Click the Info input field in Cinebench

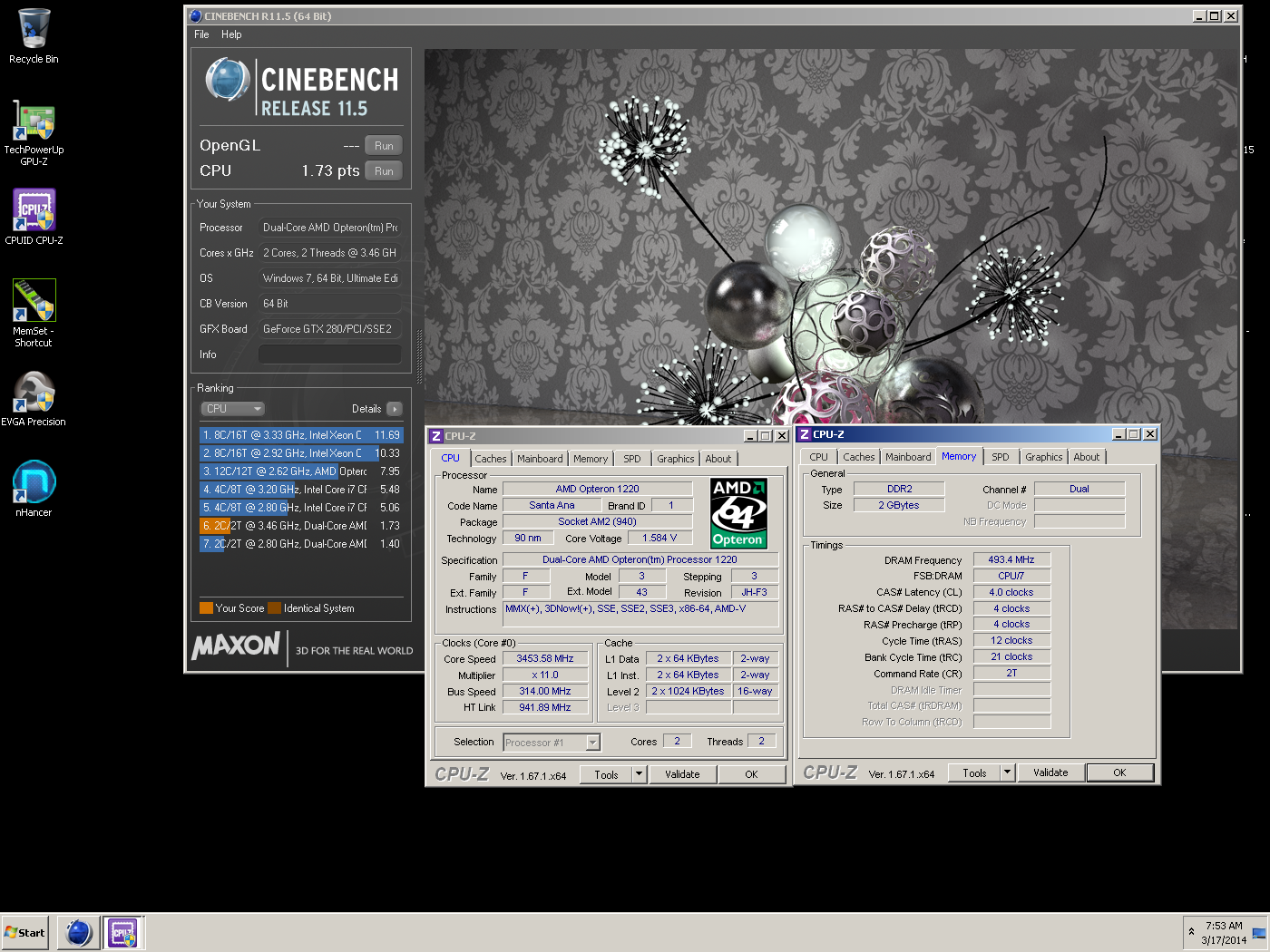[330, 355]
